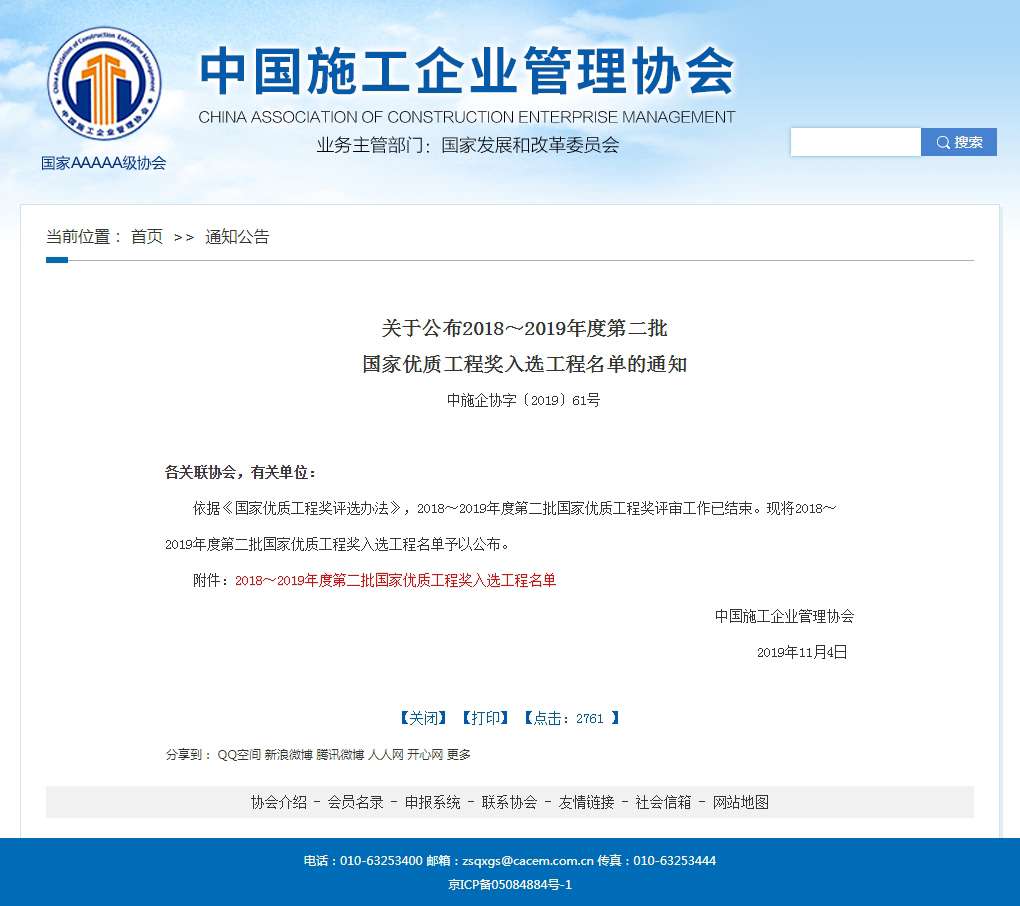
Task: Open 更多 share options
Action: pos(459,754)
